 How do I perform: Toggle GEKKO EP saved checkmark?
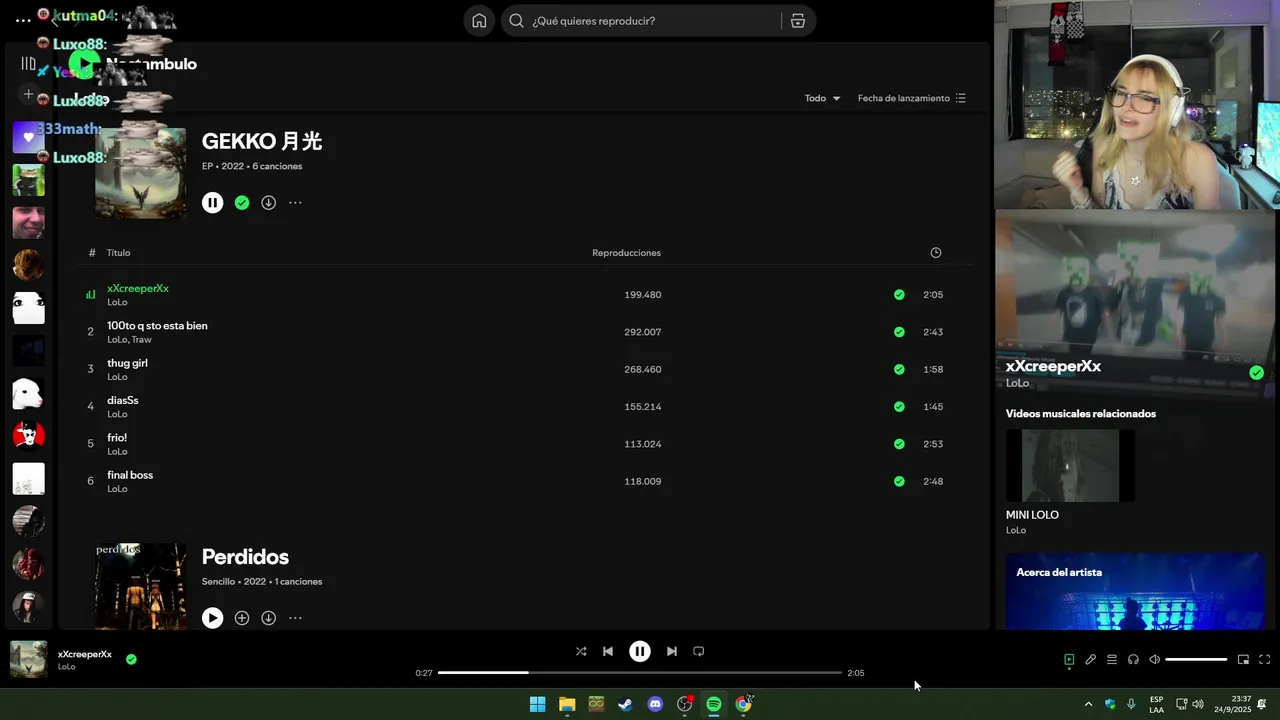(x=242, y=203)
